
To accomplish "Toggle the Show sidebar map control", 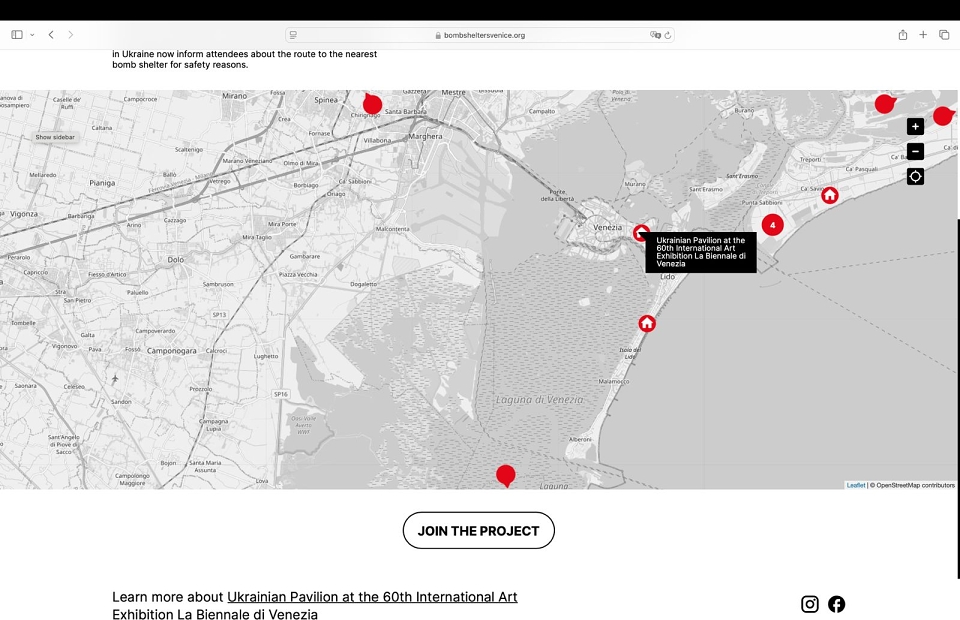I will pyautogui.click(x=55, y=137).
